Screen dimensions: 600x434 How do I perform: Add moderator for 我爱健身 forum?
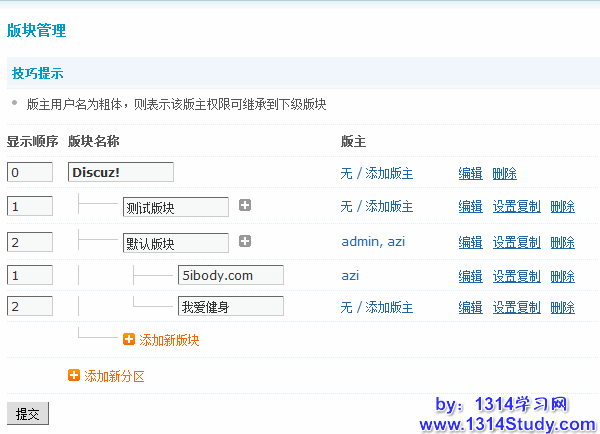377,308
